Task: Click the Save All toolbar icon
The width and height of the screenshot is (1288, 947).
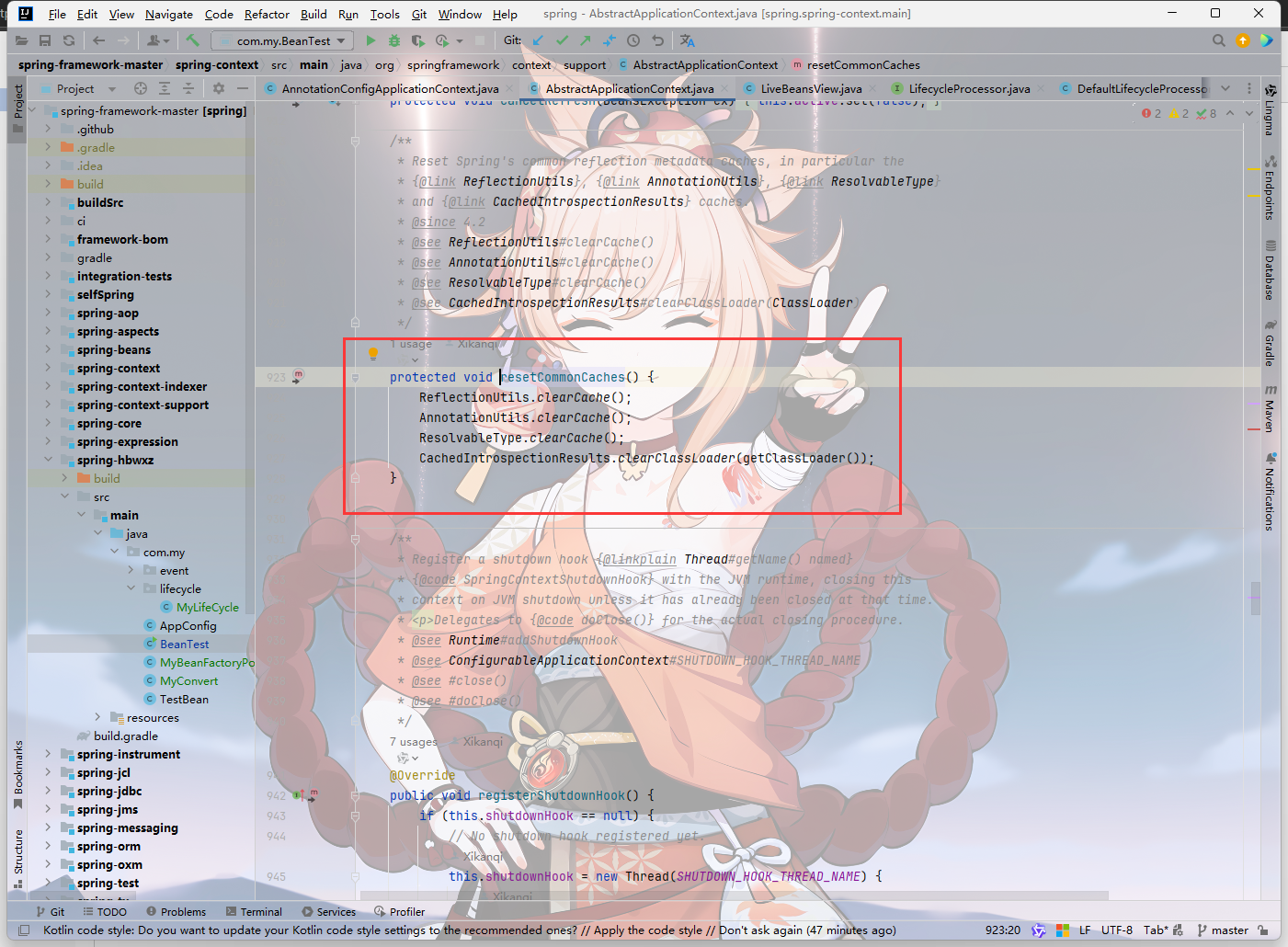Action: 45,40
